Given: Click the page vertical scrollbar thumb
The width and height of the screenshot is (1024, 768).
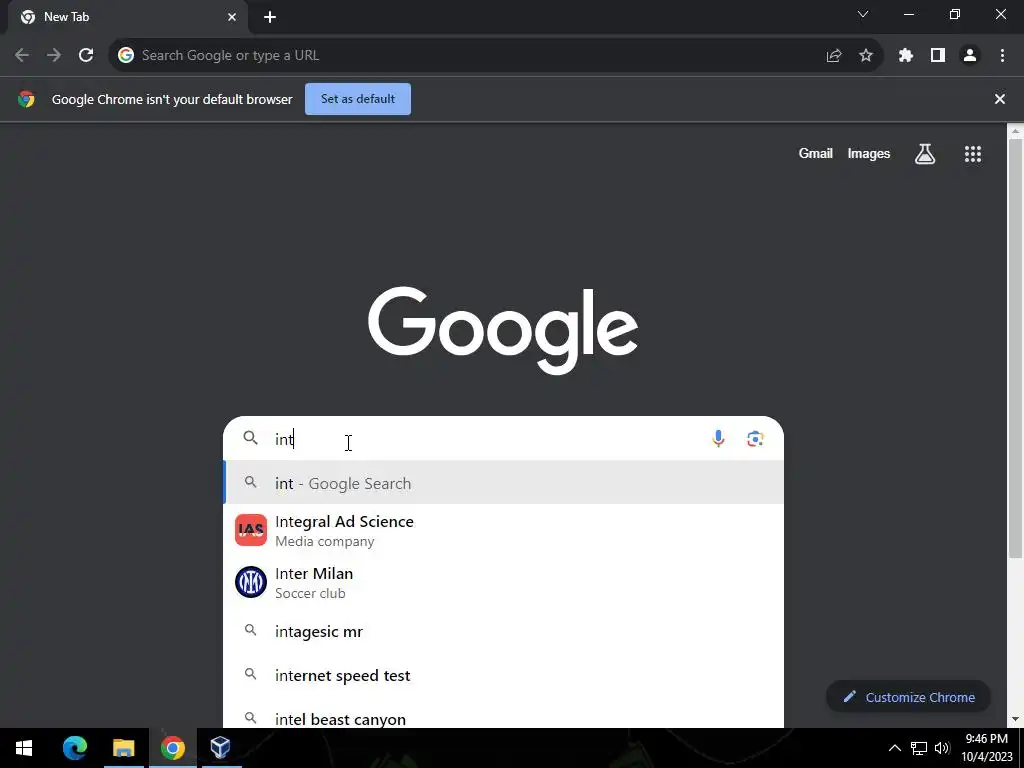Looking at the screenshot, I should click(1015, 348).
